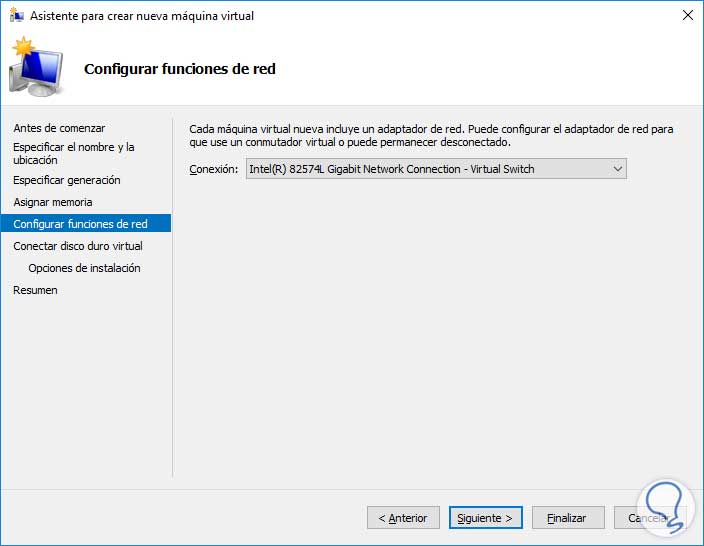Select Configurar funciones de red in sidebar
Image resolution: width=704 pixels, height=546 pixels.
(x=80, y=224)
